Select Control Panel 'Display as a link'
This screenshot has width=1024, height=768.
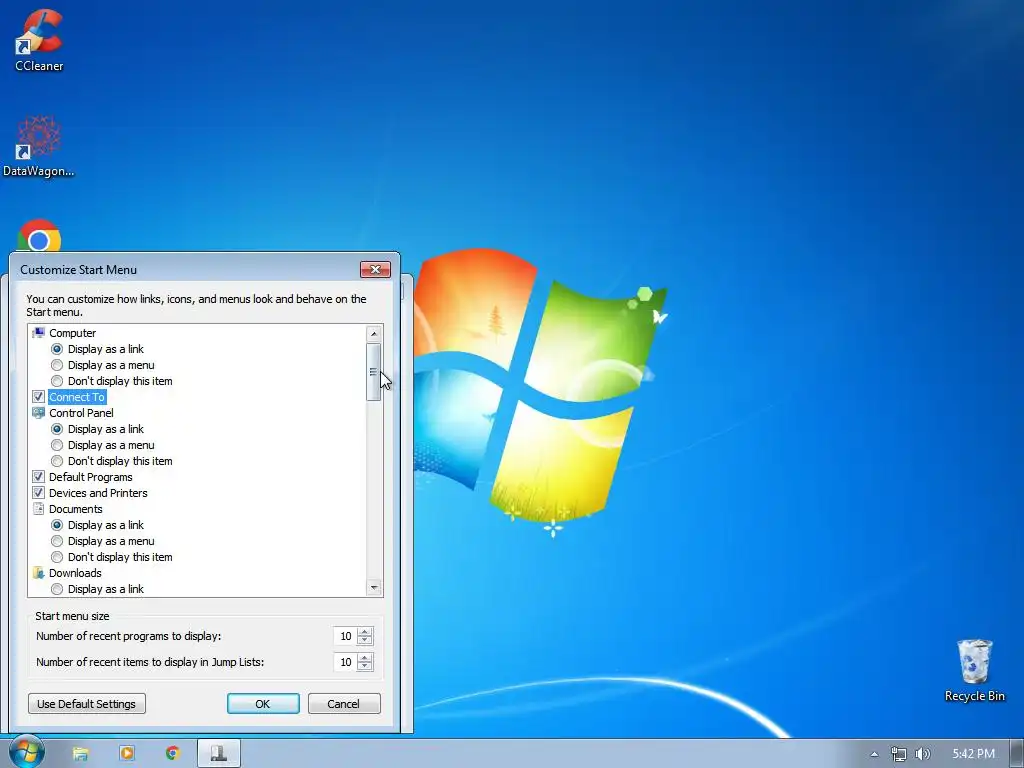(x=57, y=429)
